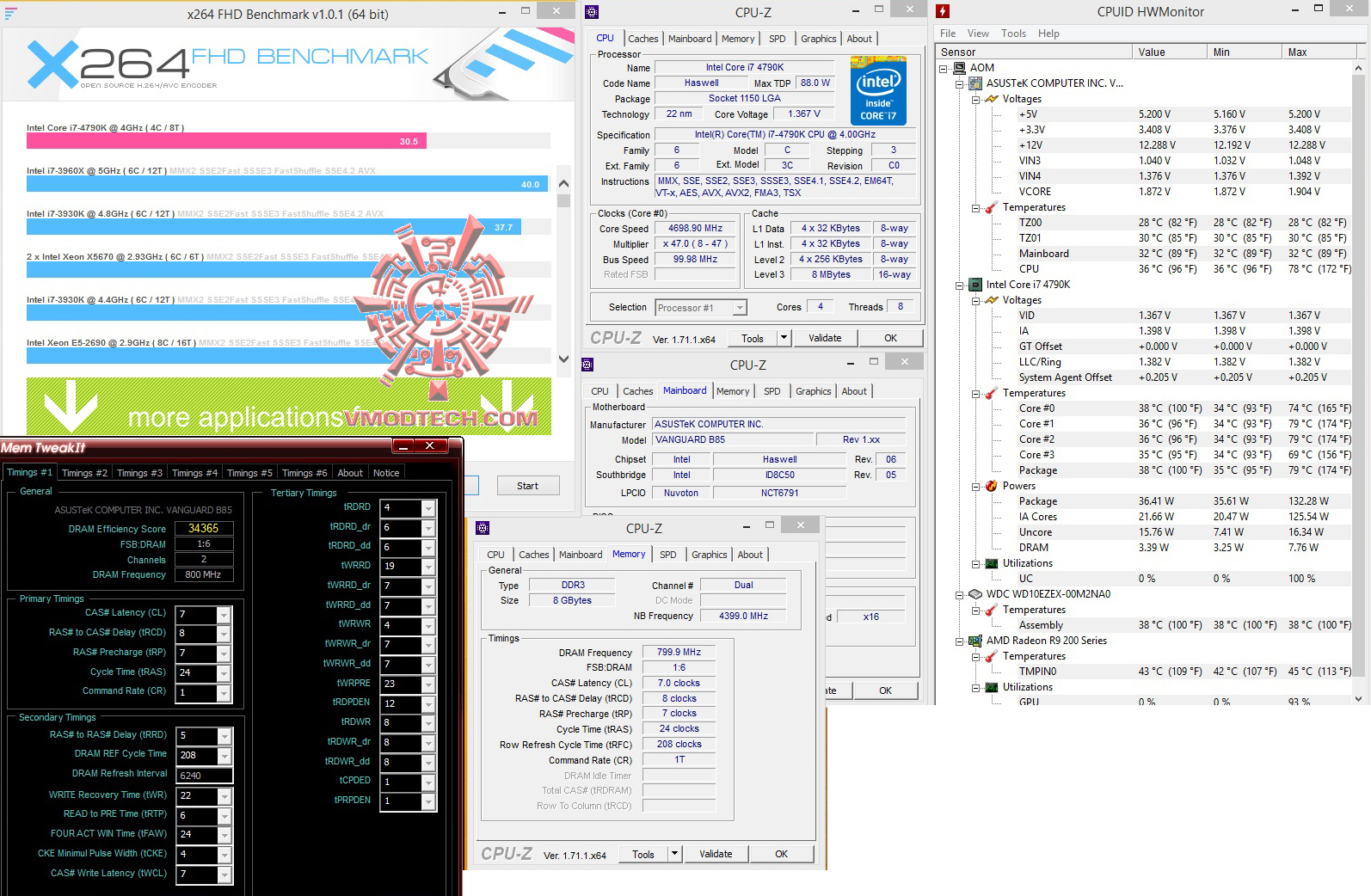The image size is (1371, 896).
Task: Collapse the Powers group in HWMonitor
Action: pos(977,486)
